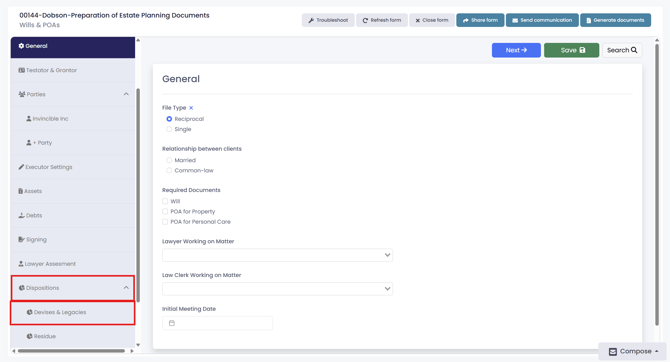Image resolution: width=670 pixels, height=362 pixels.
Task: Open the form Search
Action: (x=622, y=50)
